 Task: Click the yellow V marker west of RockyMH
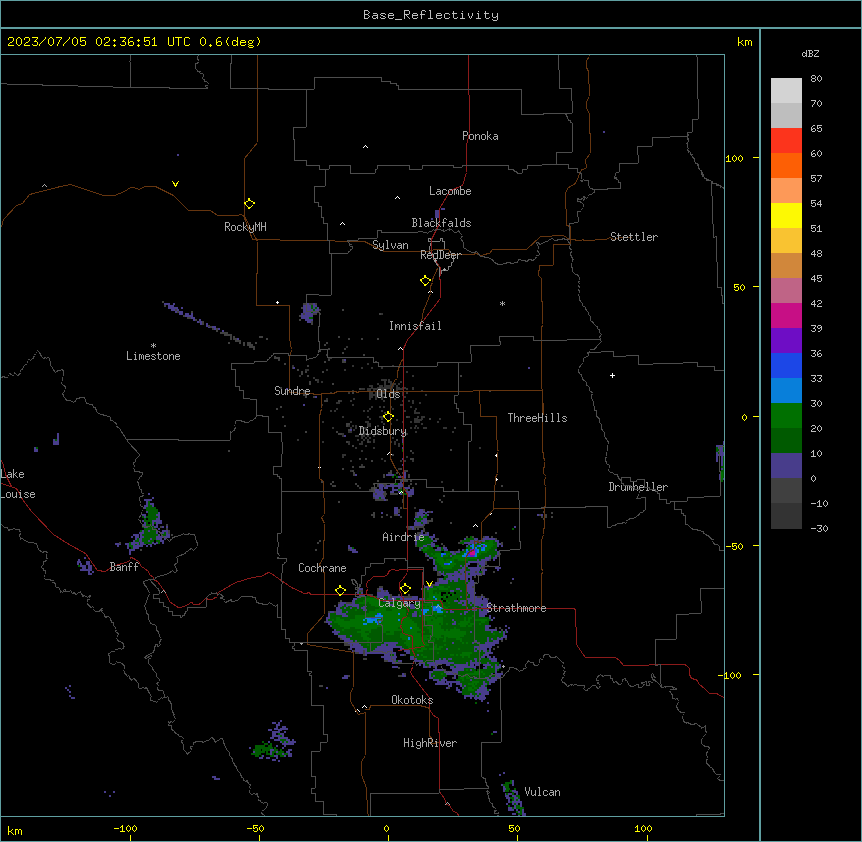(x=175, y=184)
